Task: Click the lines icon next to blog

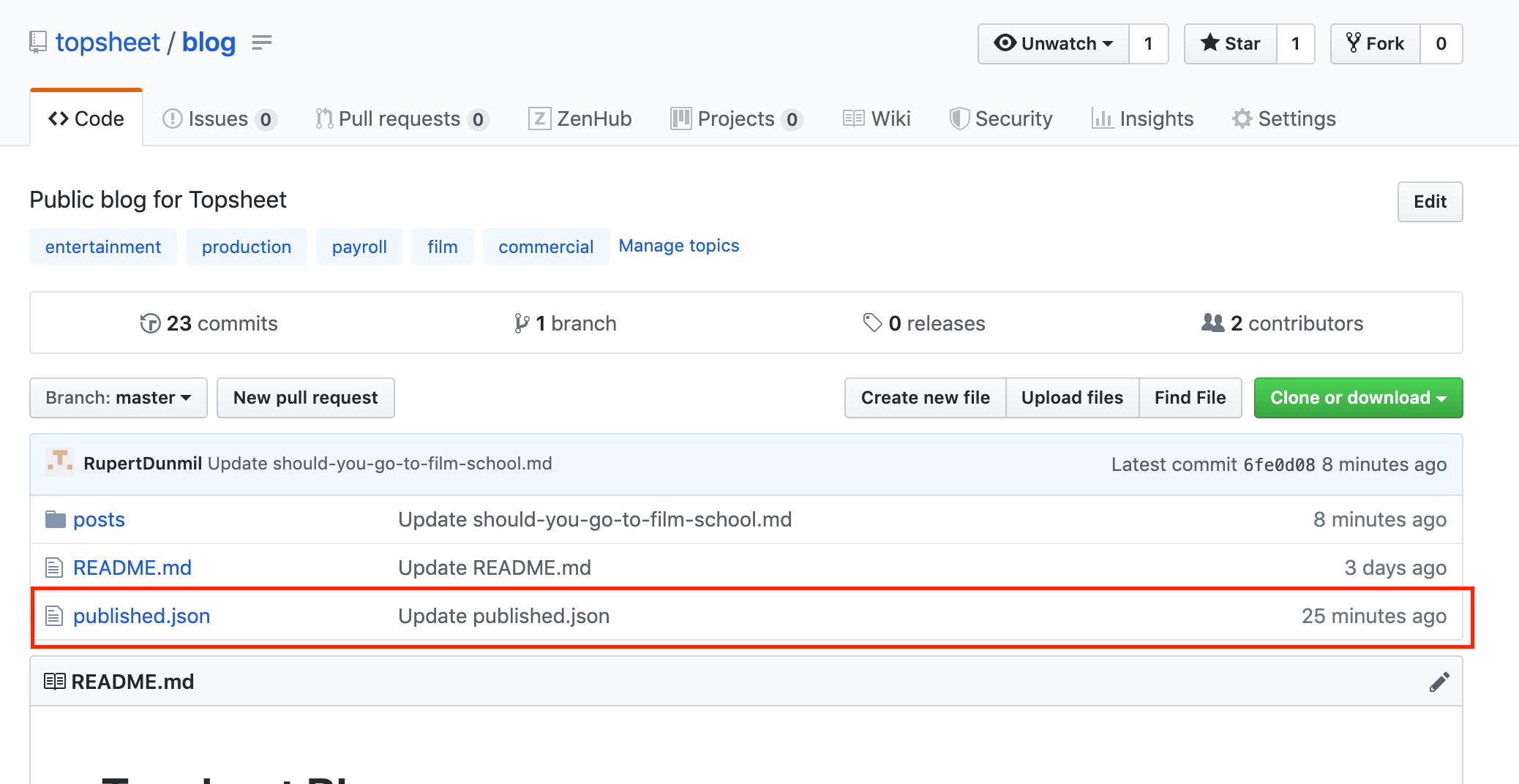Action: (262, 42)
